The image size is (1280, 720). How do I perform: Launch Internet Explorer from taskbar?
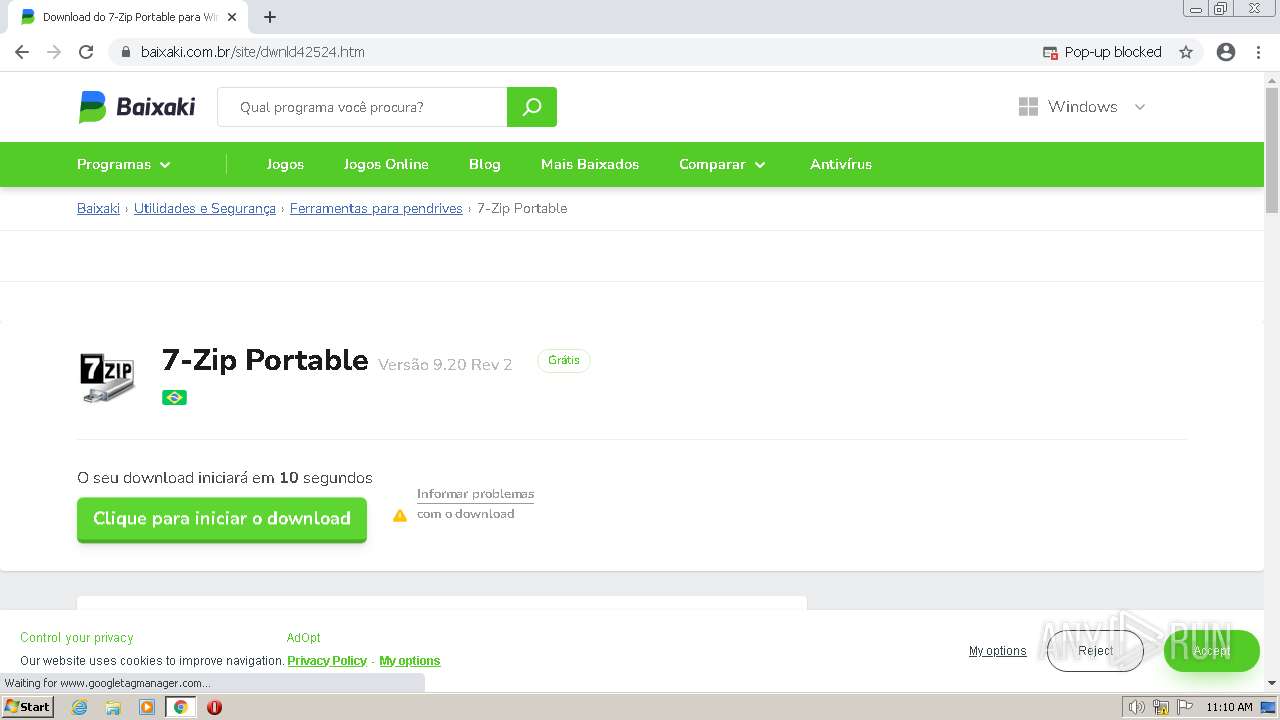(79, 707)
